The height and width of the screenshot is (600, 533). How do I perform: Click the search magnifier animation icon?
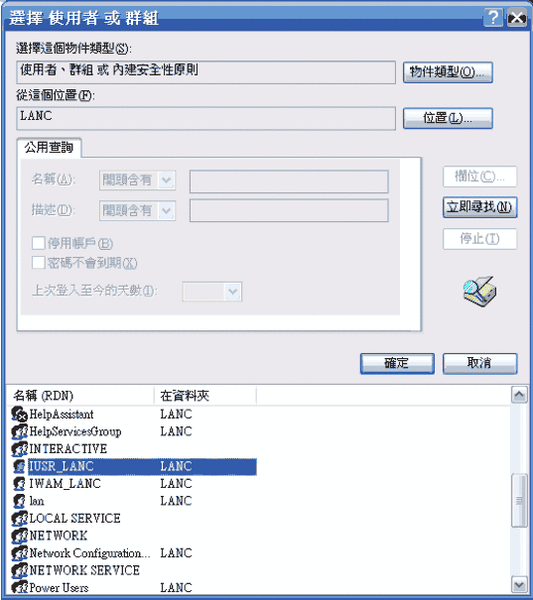click(x=479, y=292)
